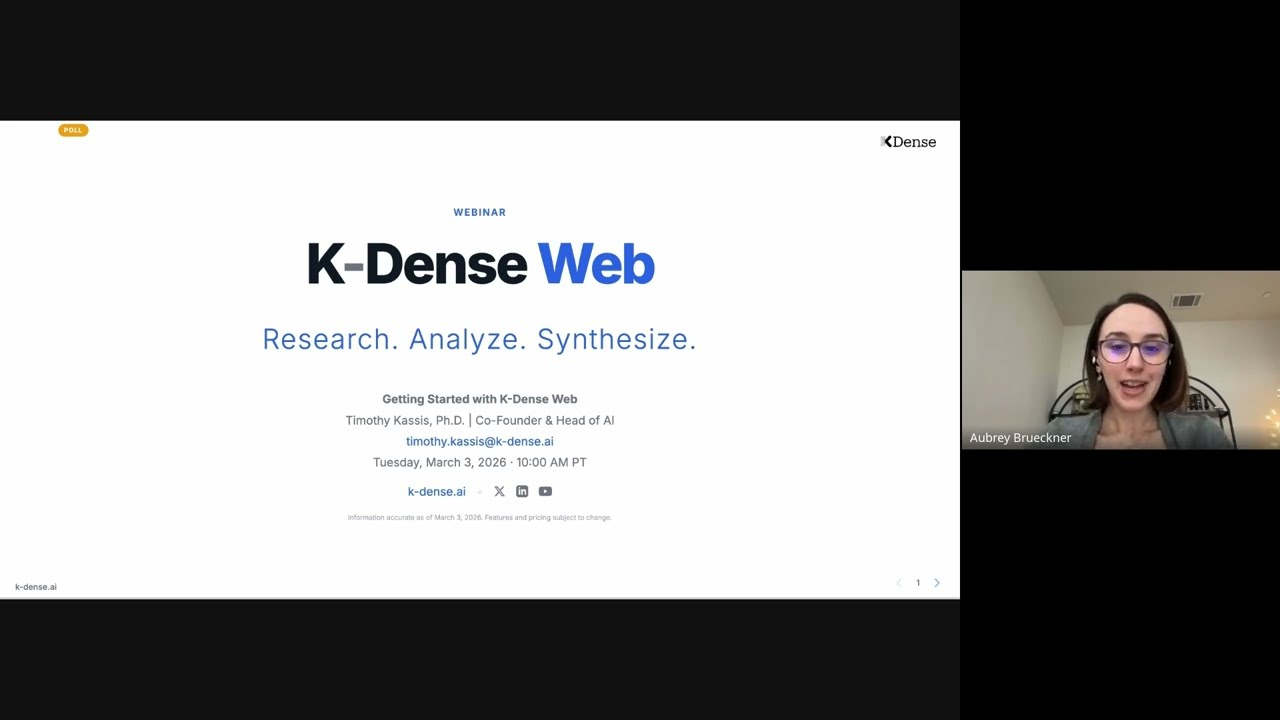The height and width of the screenshot is (720, 1280).
Task: Open the X (Twitter) social icon
Action: (x=499, y=491)
